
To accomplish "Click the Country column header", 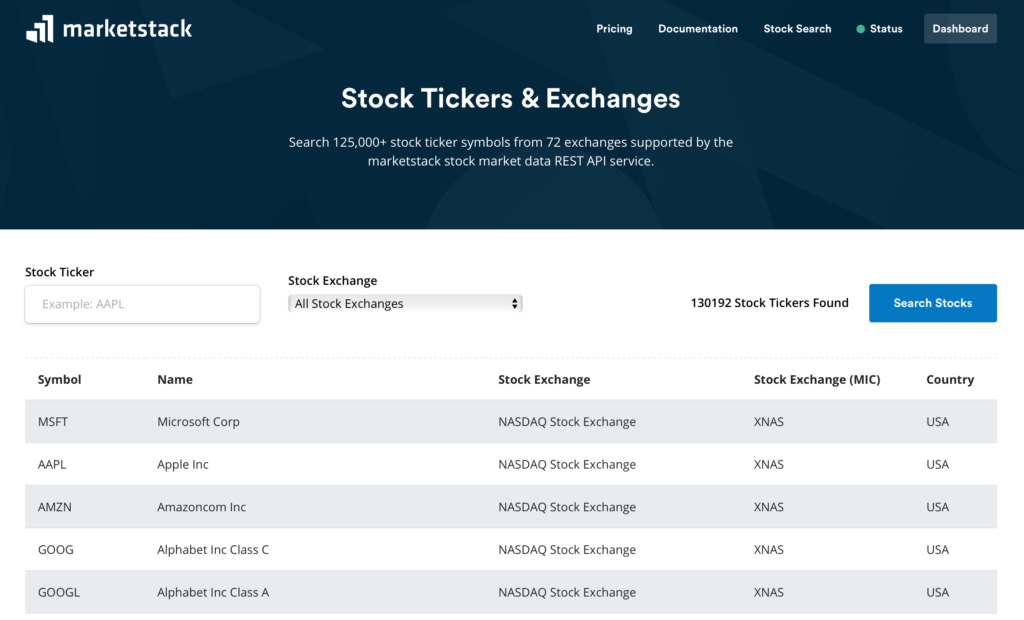I will pyautogui.click(x=950, y=380).
